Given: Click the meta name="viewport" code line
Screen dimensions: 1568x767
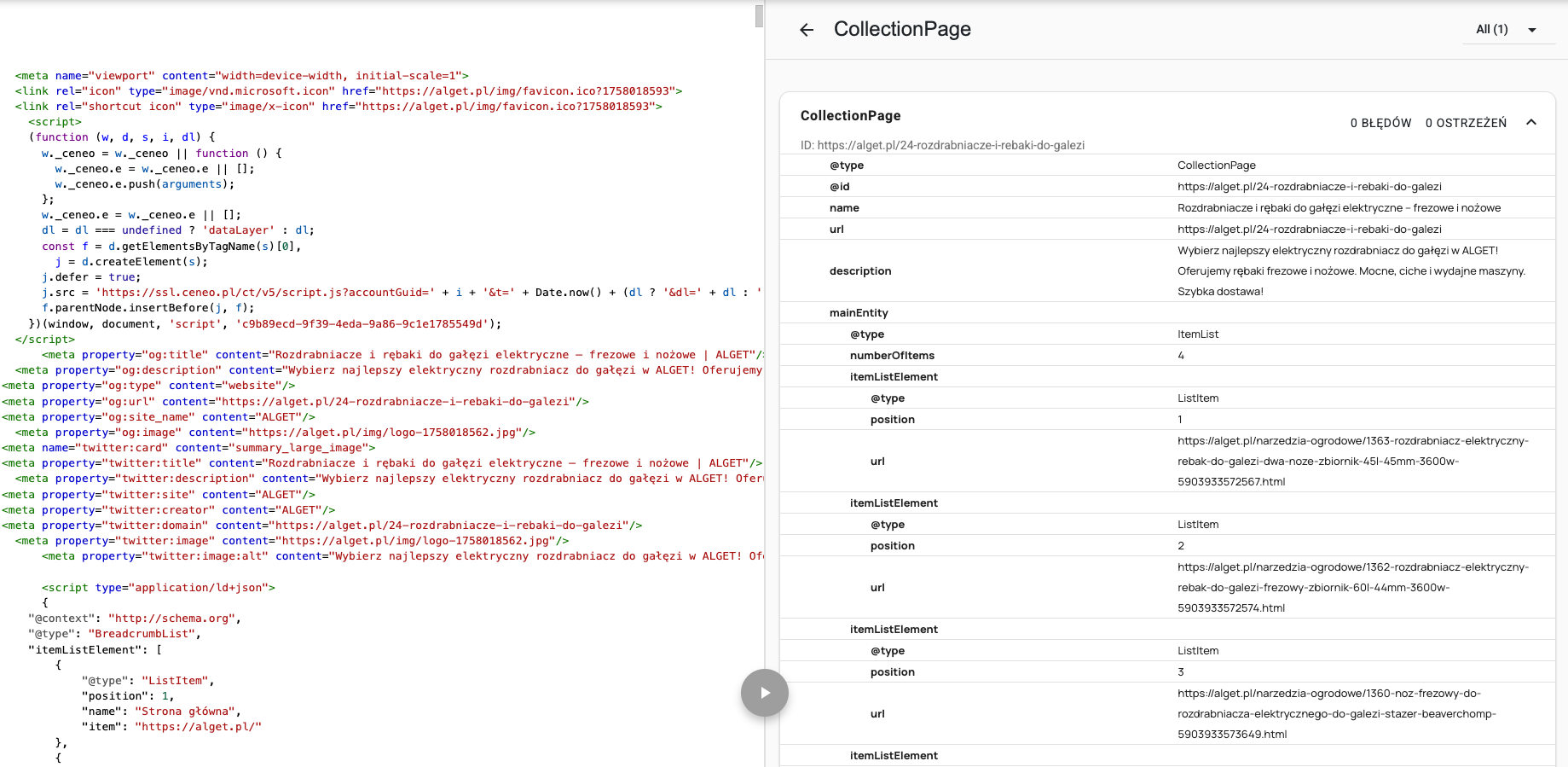Looking at the screenshot, I should pos(241,76).
